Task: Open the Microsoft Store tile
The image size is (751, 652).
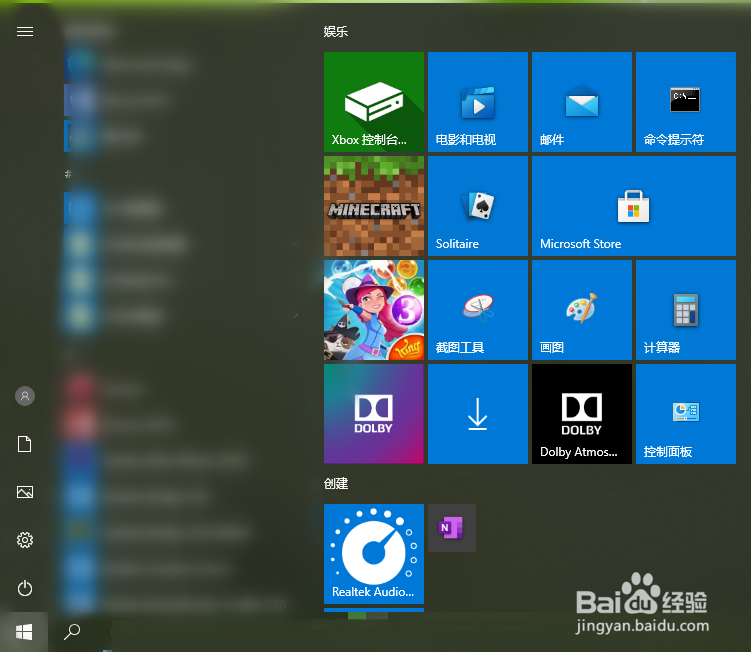Action: (x=634, y=206)
